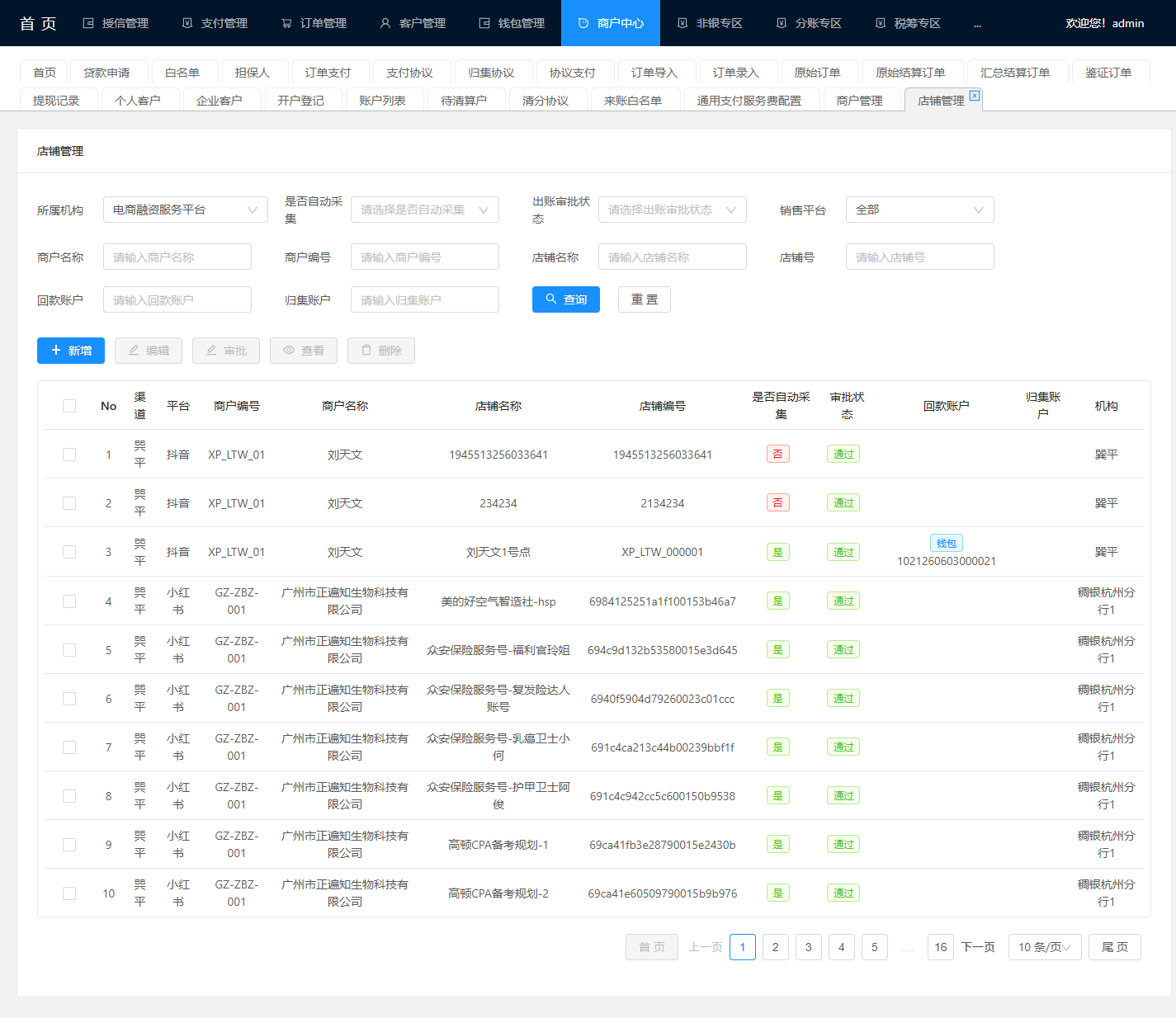Check the row 9 checkbox for 高顿CPA备考规划-1
Image resolution: width=1176 pixels, height=1018 pixels.
(69, 845)
